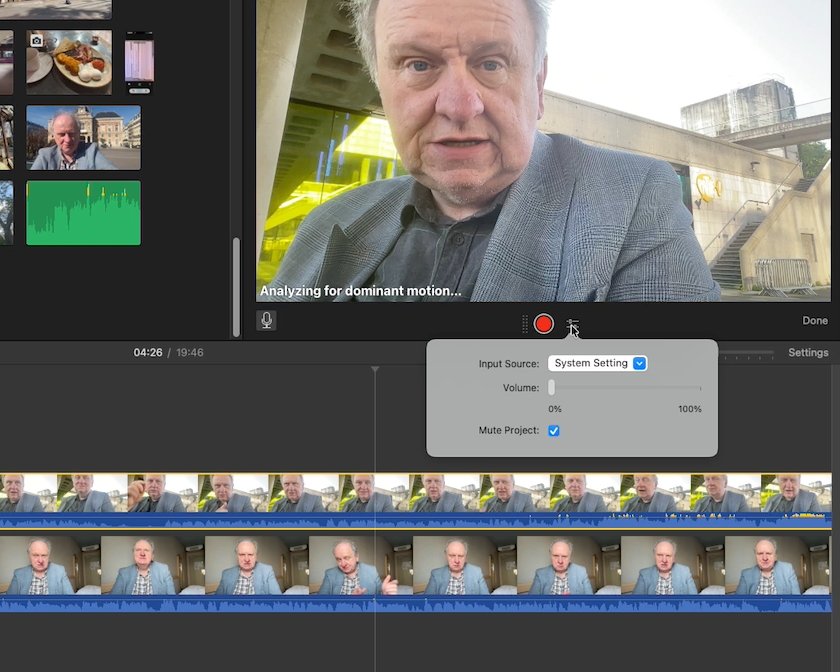Uncheck the Mute Project checkbox
The width and height of the screenshot is (840, 672).
pyautogui.click(x=553, y=430)
